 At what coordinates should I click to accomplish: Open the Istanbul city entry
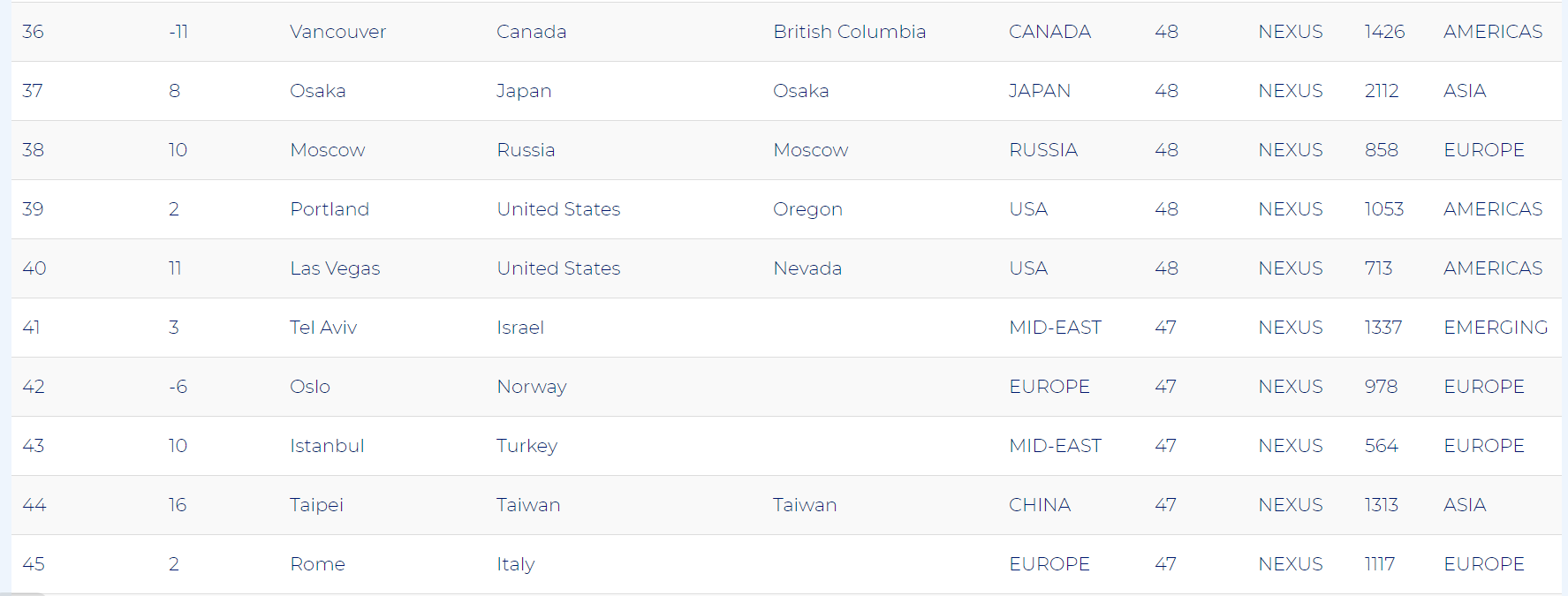[327, 446]
